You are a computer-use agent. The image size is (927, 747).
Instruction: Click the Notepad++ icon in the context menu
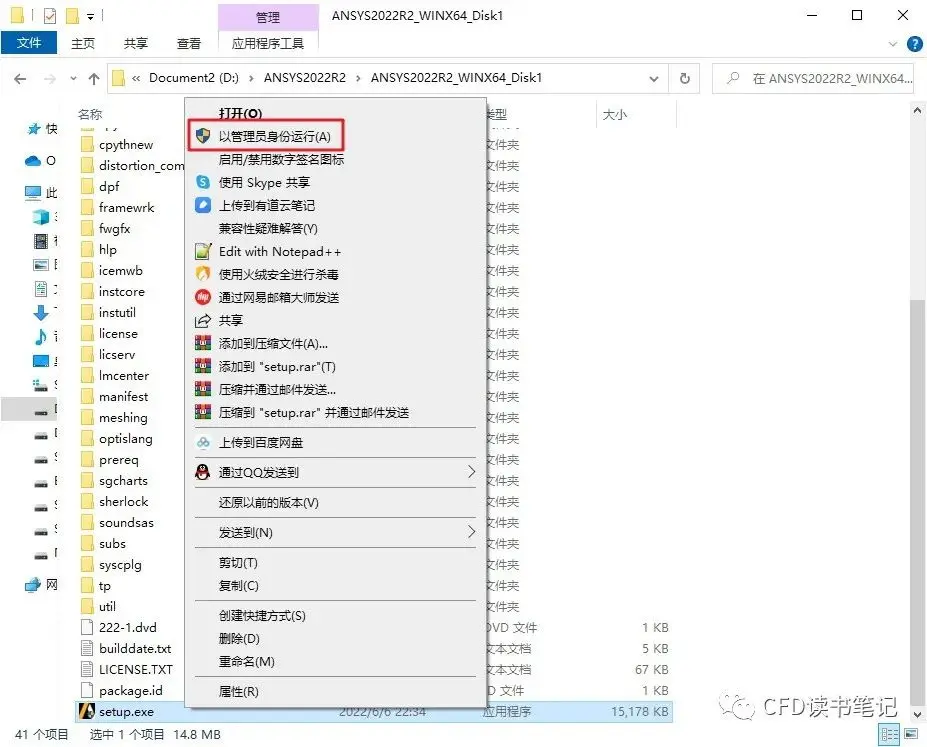(x=203, y=251)
